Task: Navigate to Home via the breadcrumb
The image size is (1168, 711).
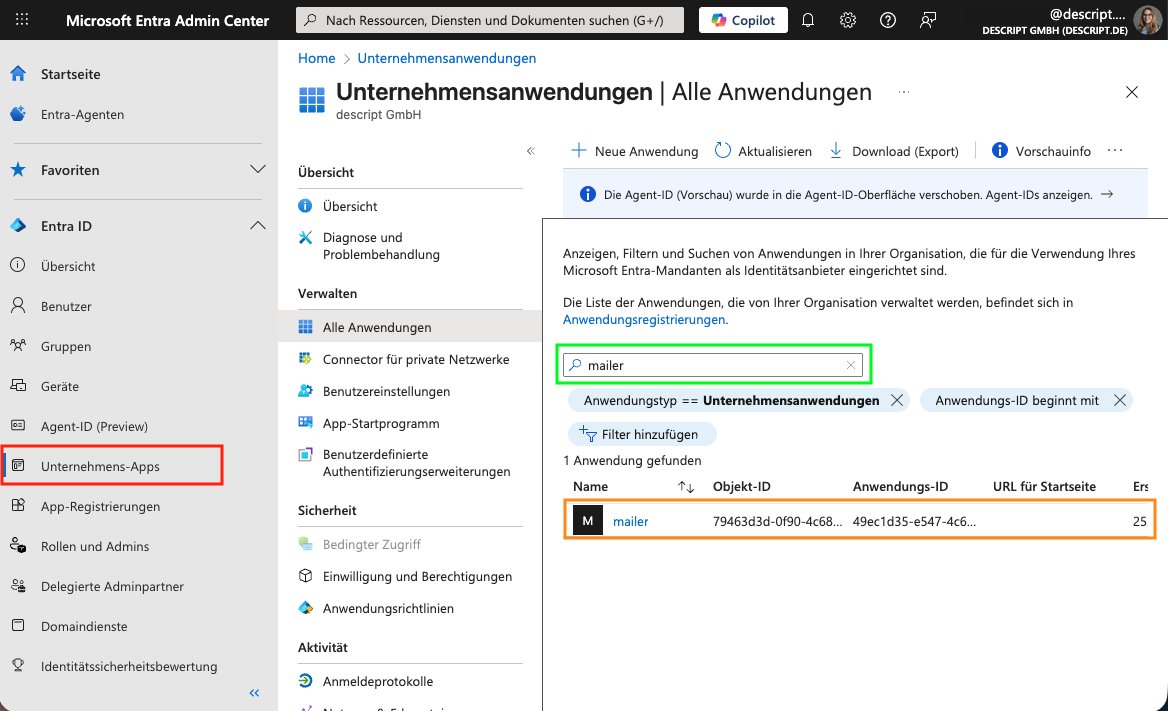Action: pyautogui.click(x=316, y=58)
